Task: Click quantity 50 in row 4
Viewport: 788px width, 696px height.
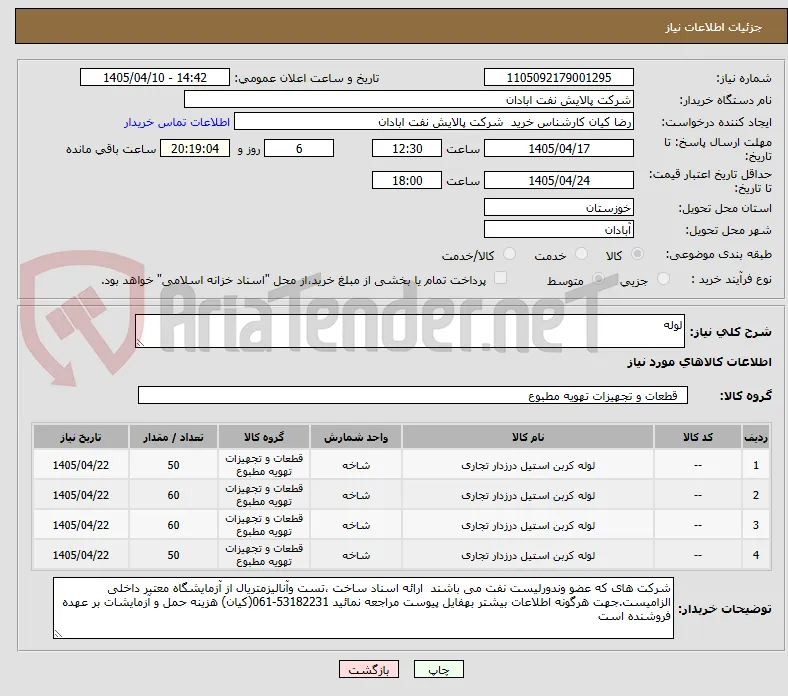Action: click(x=173, y=555)
